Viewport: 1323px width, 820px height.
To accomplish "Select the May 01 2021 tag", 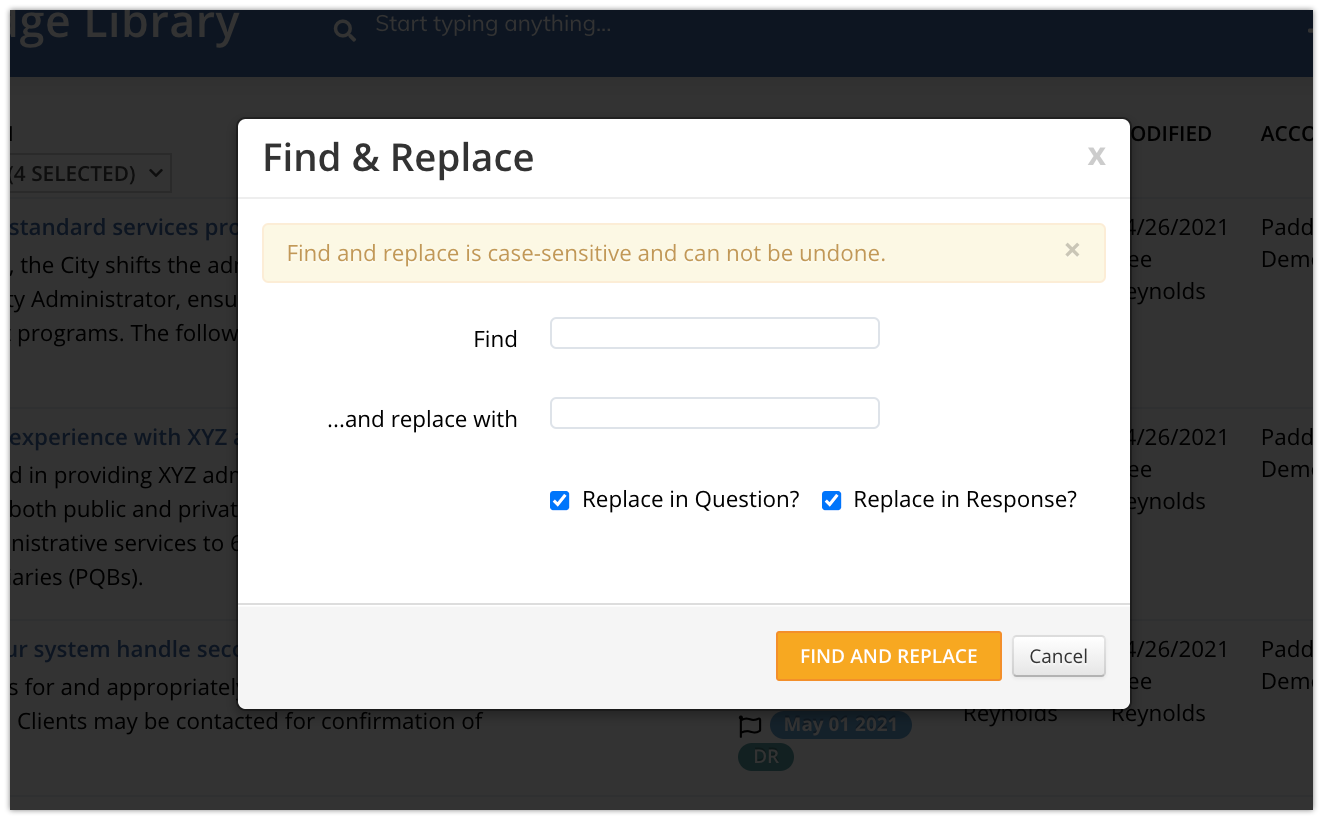I will tap(840, 725).
